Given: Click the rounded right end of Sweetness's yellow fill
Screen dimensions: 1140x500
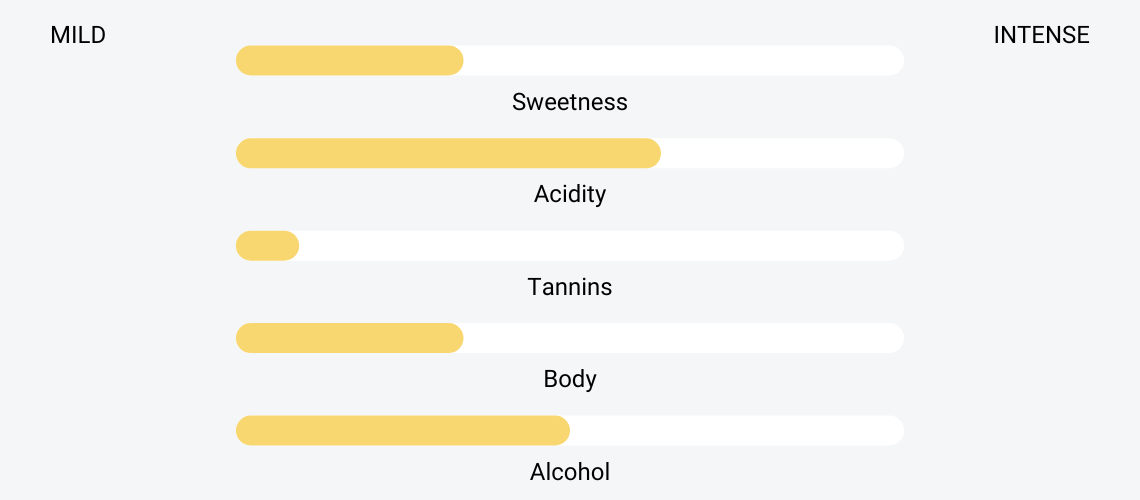Looking at the screenshot, I should pyautogui.click(x=453, y=60).
